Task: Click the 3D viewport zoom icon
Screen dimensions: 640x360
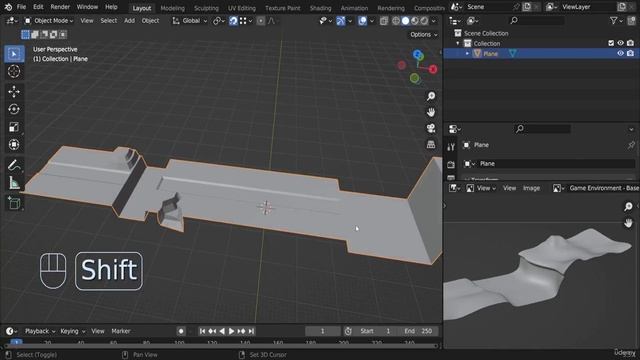Action: [x=431, y=96]
